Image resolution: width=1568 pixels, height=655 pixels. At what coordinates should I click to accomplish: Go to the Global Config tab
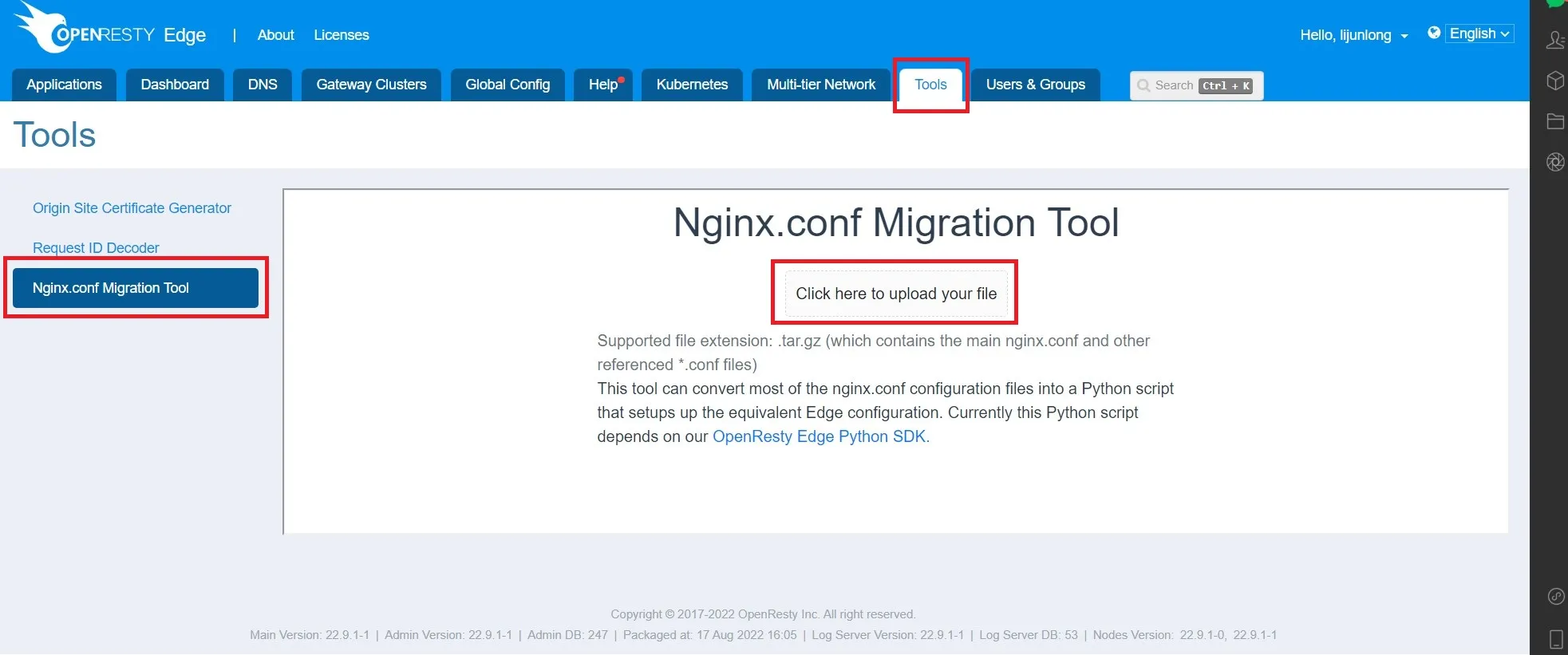click(x=508, y=85)
